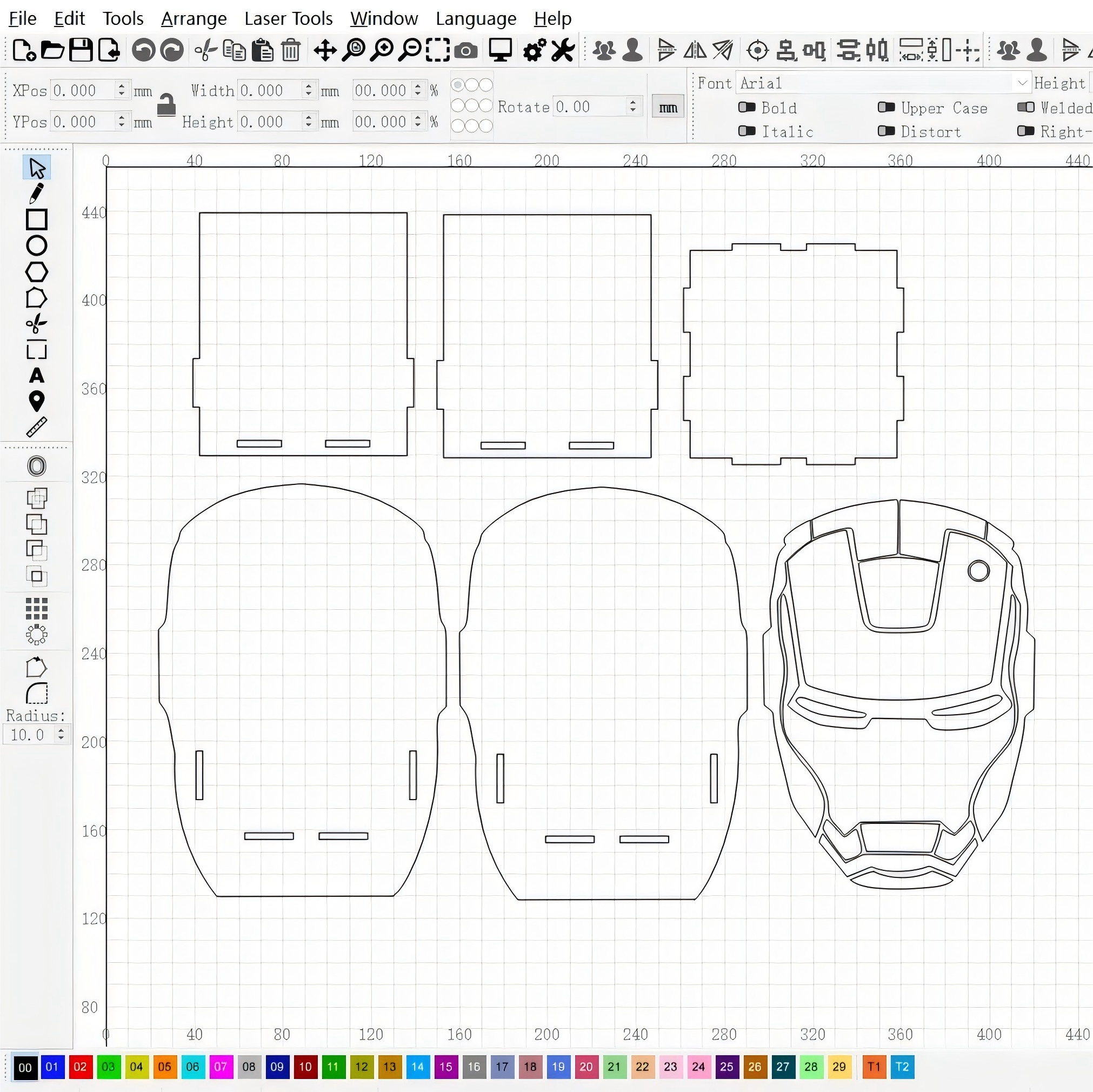Open the Tools menu
This screenshot has height=1092, width=1093.
click(123, 19)
